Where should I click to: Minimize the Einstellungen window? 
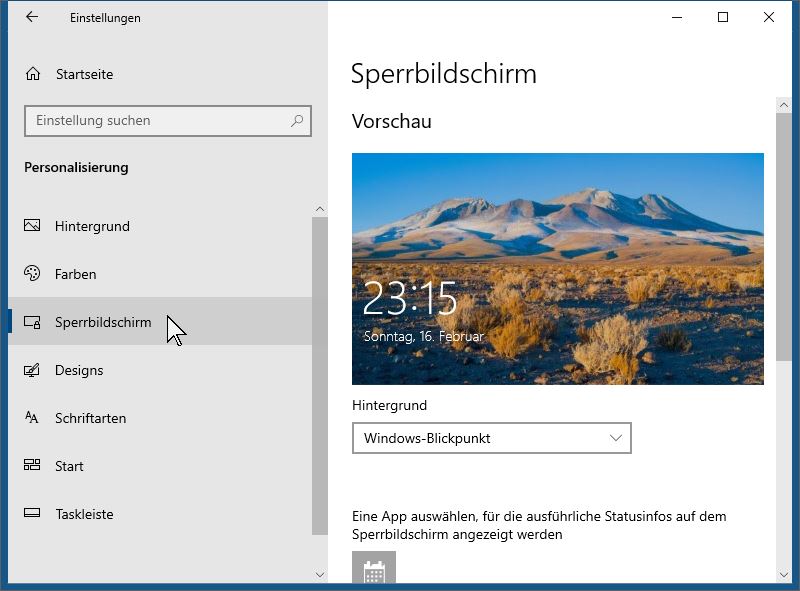[677, 17]
